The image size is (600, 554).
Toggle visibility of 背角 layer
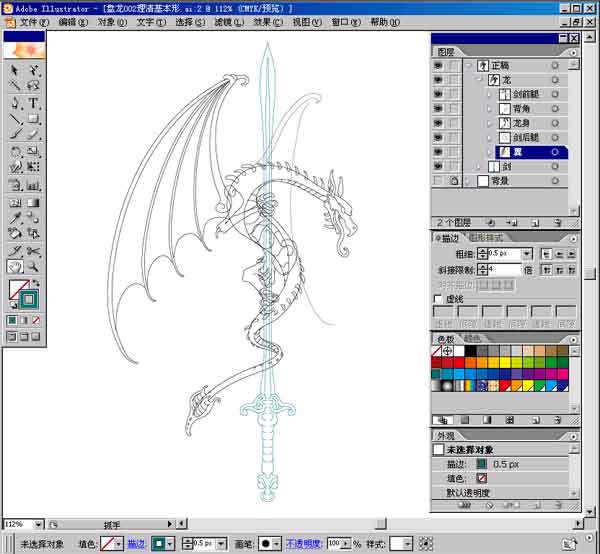point(438,109)
